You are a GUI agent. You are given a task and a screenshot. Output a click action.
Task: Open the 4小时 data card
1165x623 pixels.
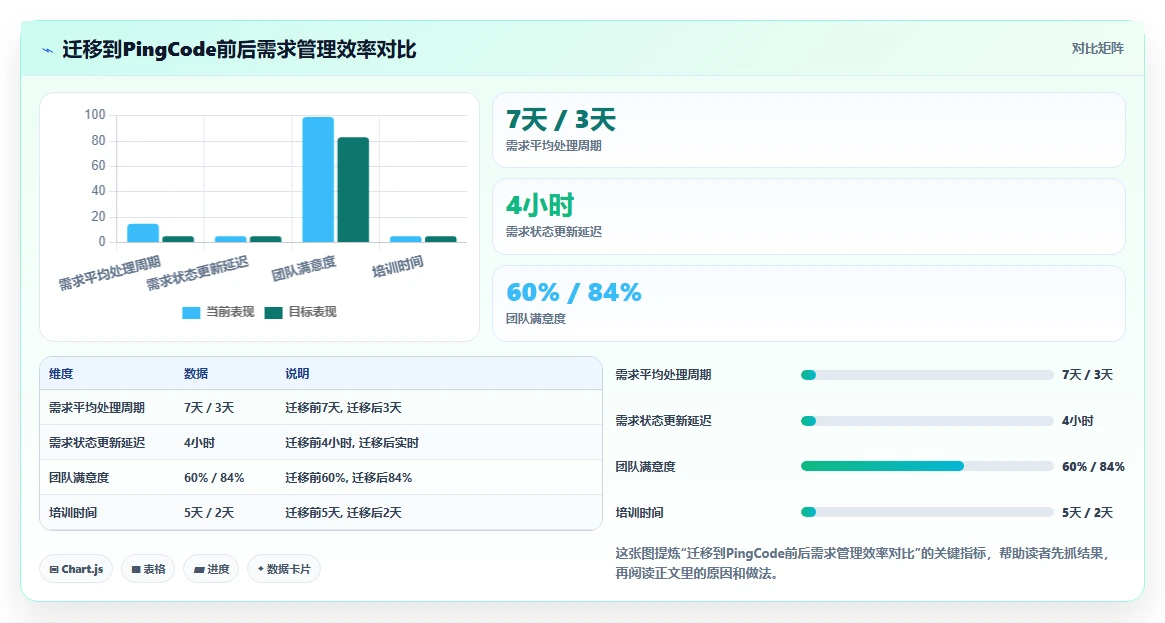click(x=808, y=217)
